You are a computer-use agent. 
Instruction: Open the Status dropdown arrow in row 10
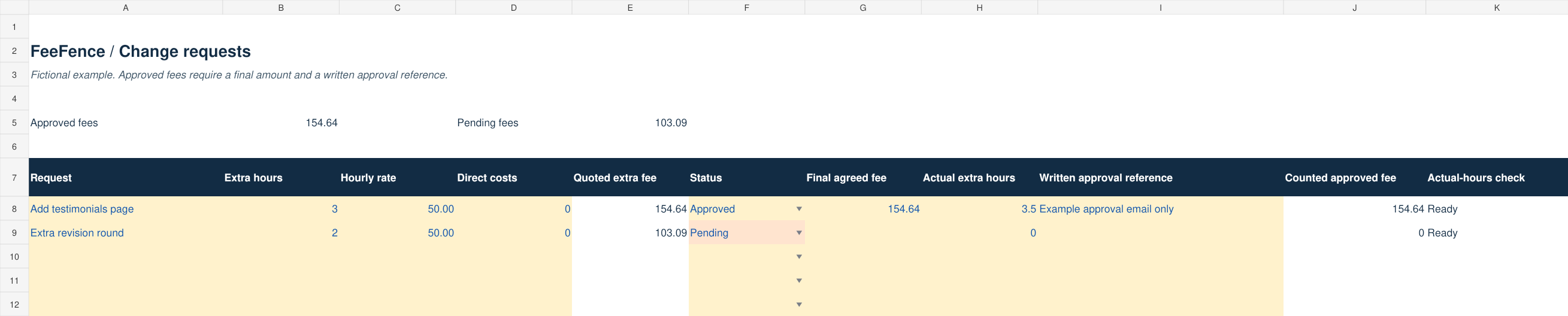pyautogui.click(x=798, y=257)
